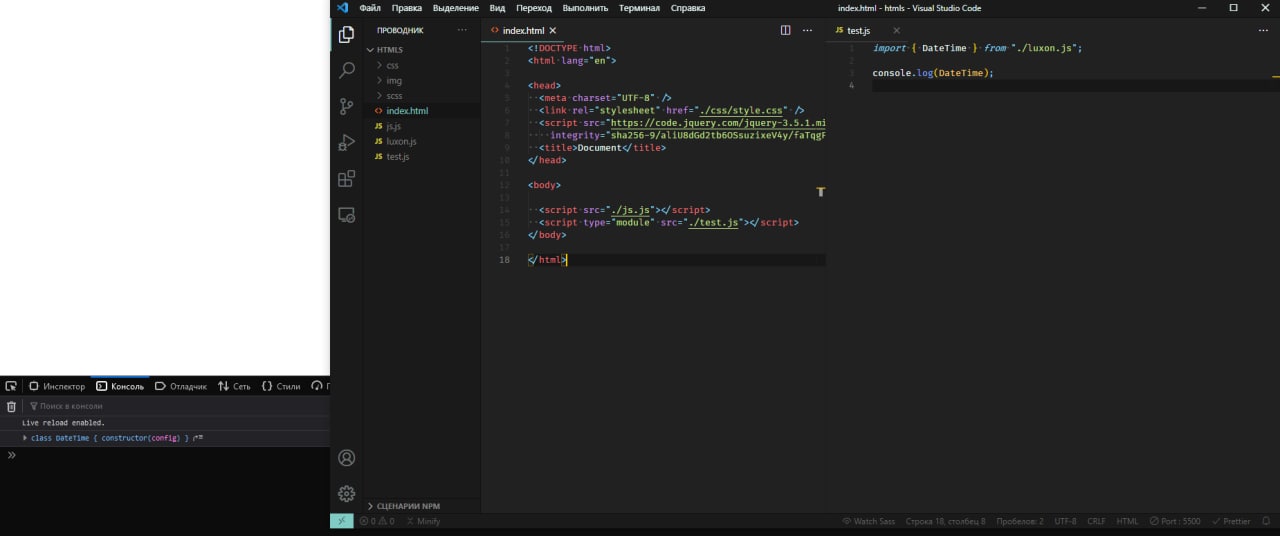
Task: Switch to the index.html editor tab
Action: click(x=523, y=31)
